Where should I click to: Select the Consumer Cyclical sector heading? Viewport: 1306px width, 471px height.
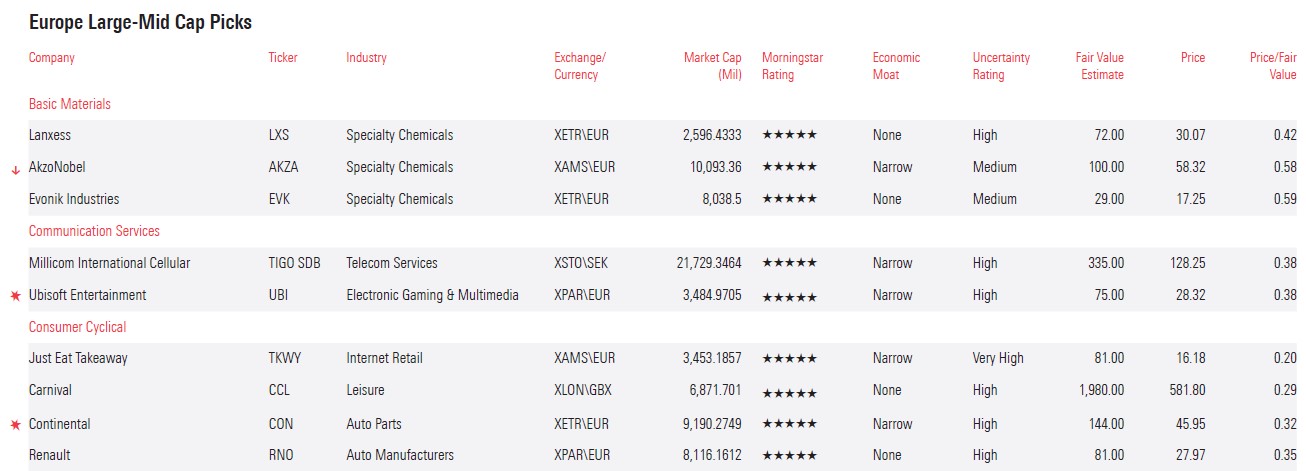pyautogui.click(x=78, y=327)
